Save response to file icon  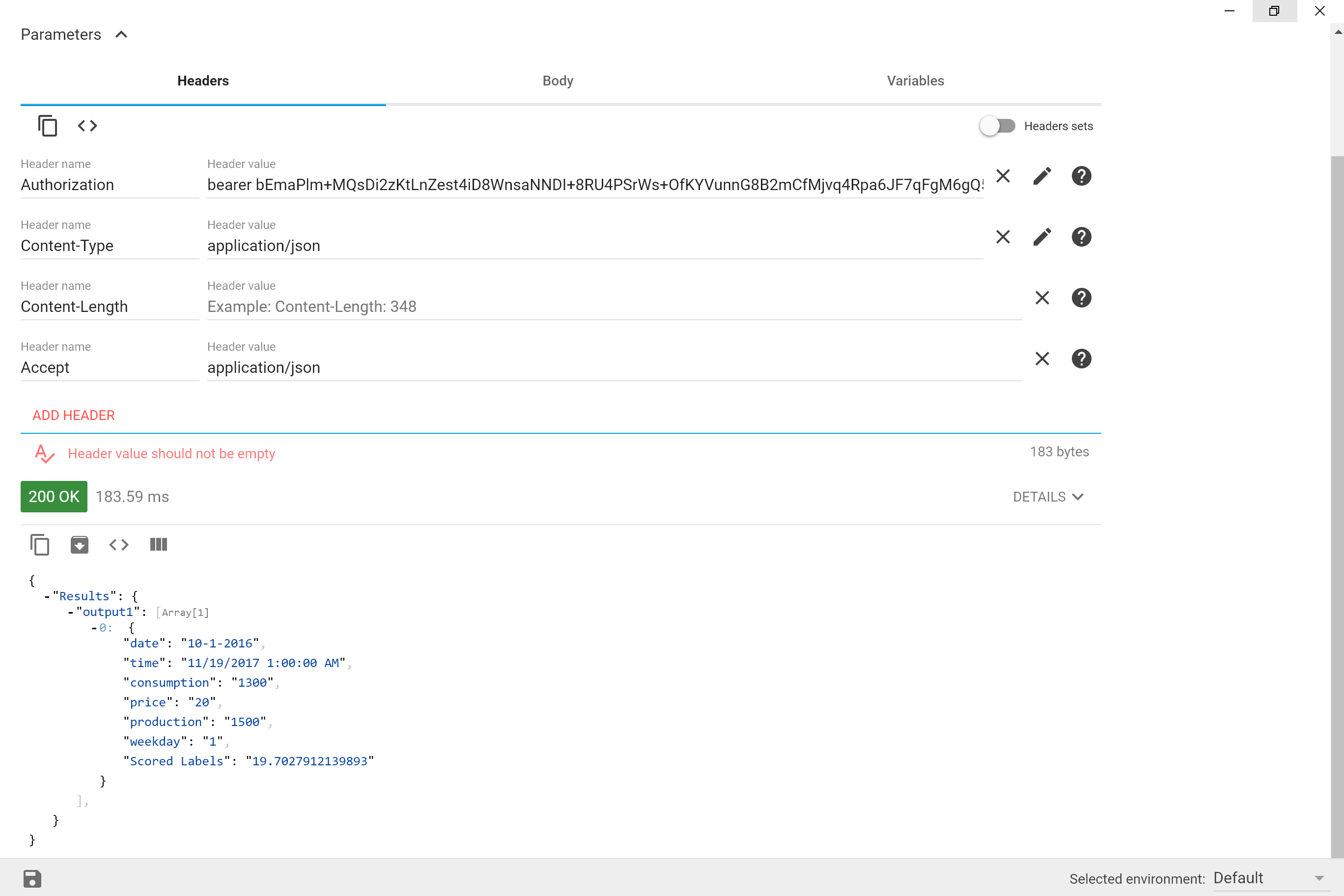click(80, 545)
